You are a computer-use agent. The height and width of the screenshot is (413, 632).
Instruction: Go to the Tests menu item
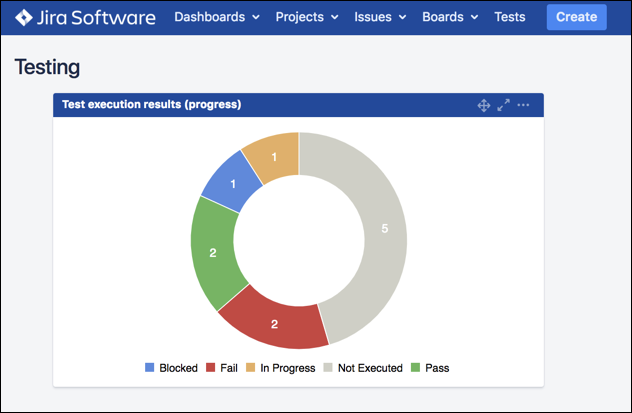click(509, 17)
